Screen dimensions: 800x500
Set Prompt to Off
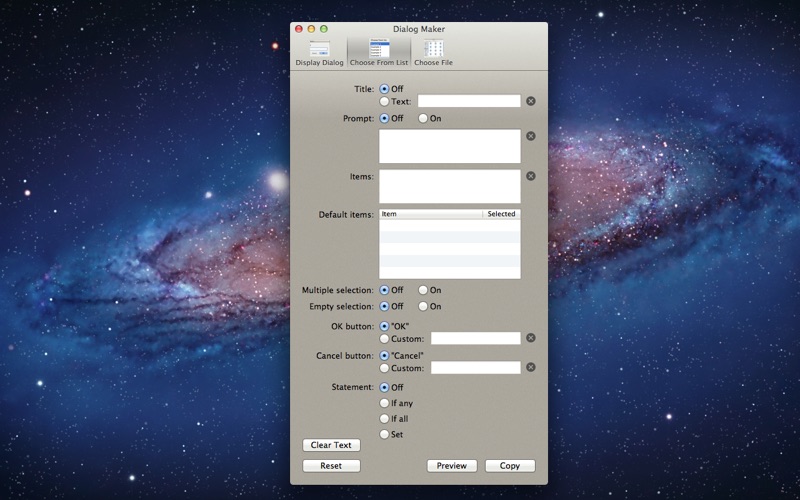tap(384, 118)
